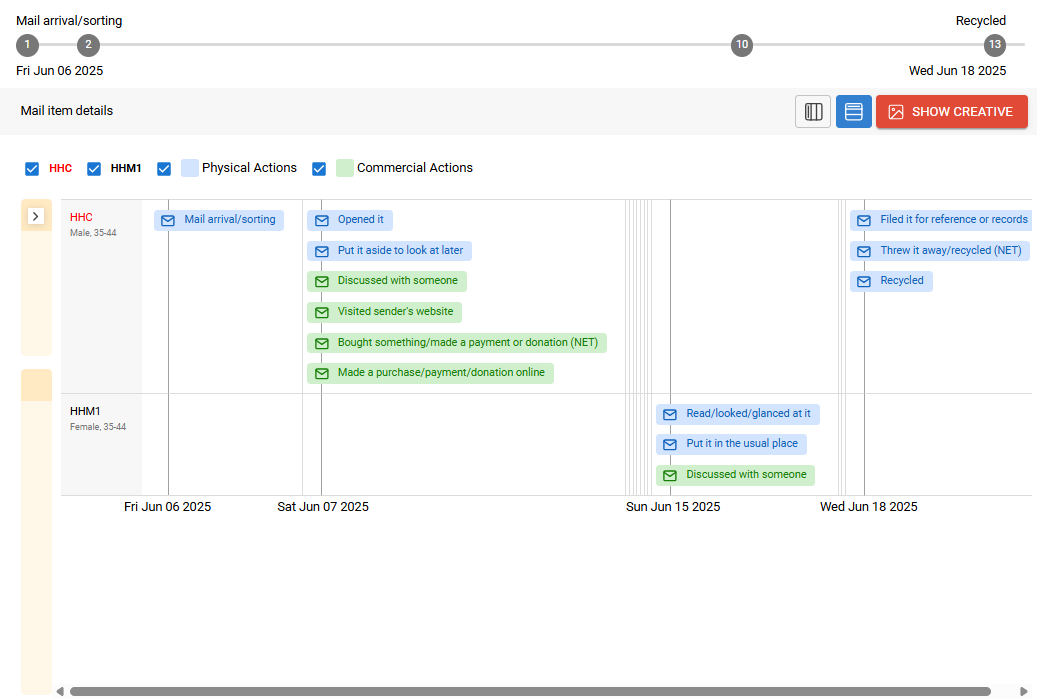Click the envelope icon on Opened it
Screen dimensions: 1037x698
[x=322, y=220]
